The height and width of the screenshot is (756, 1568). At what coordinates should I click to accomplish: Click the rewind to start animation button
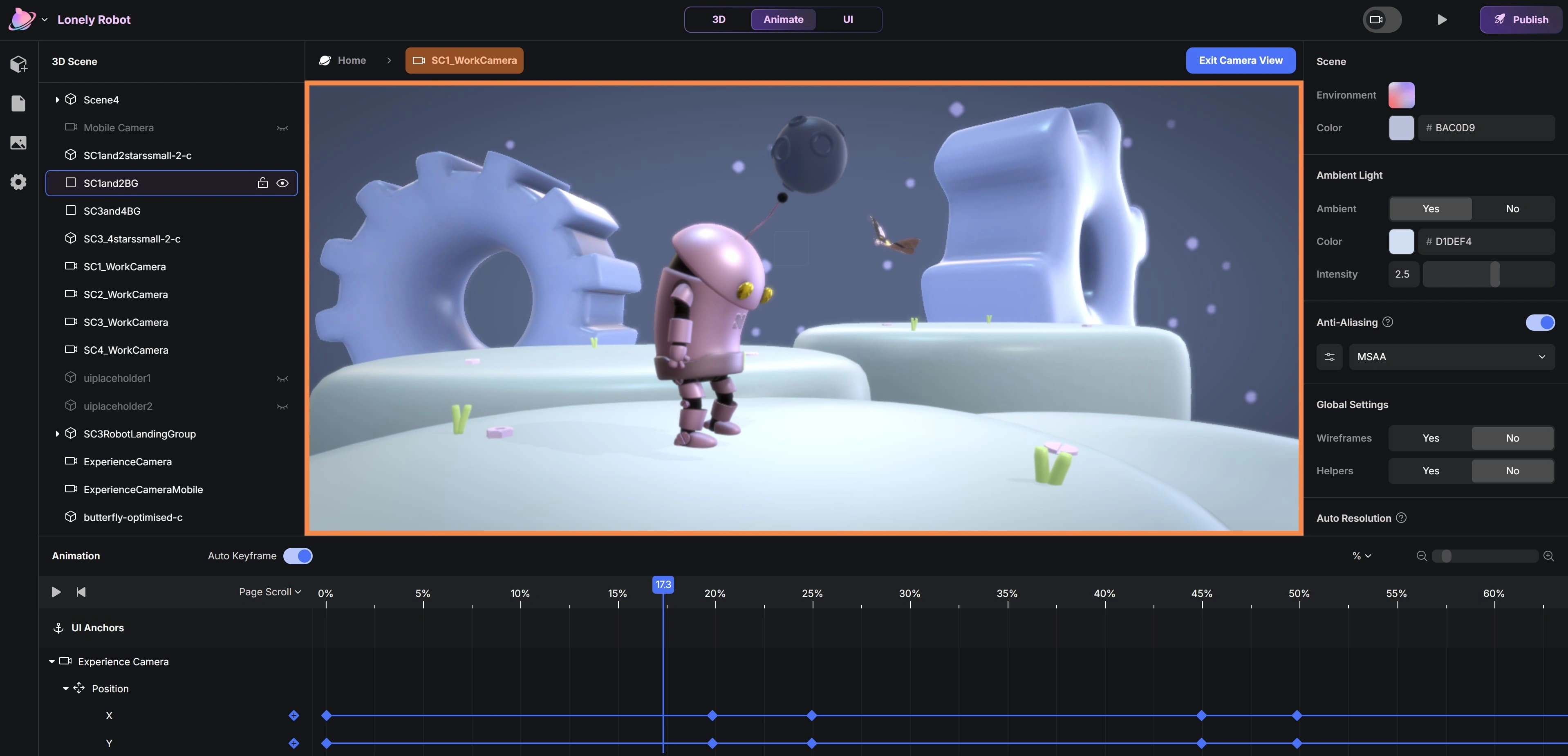[x=81, y=592]
